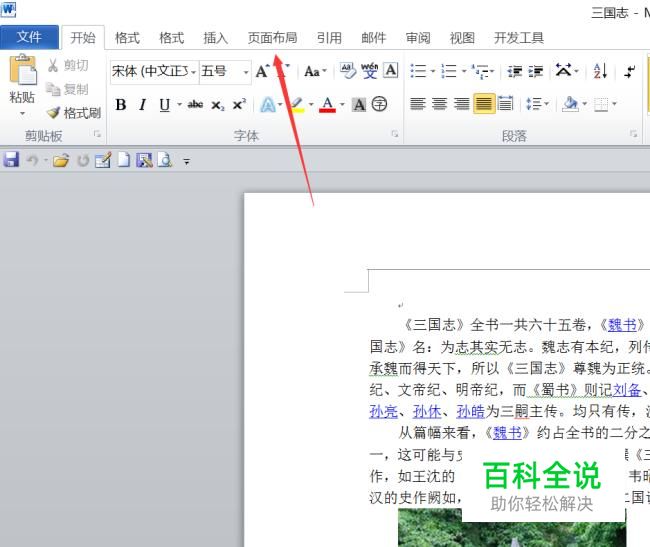
Task: Open font size dropdown 五号
Action: click(x=246, y=72)
